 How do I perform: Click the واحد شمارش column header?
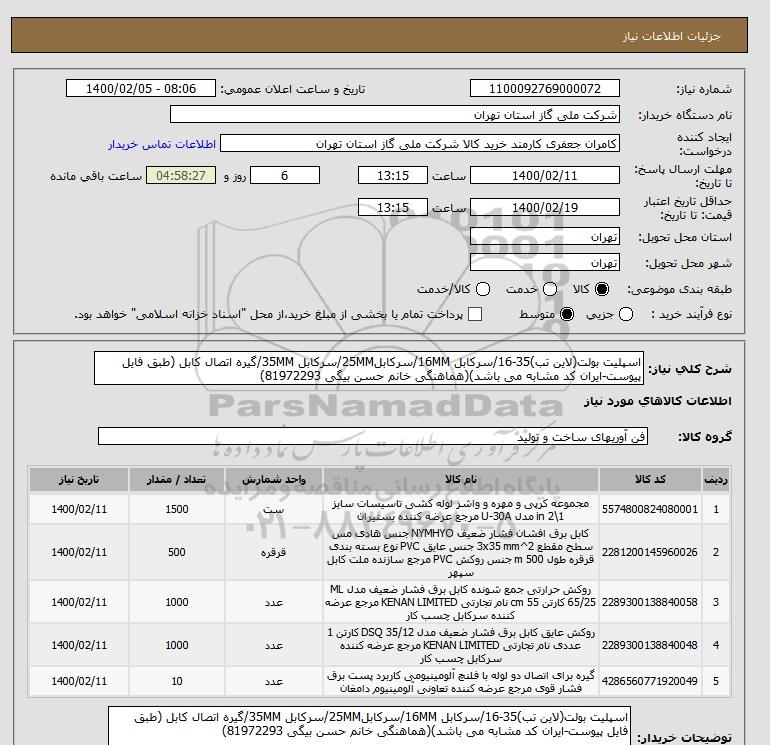(x=274, y=479)
